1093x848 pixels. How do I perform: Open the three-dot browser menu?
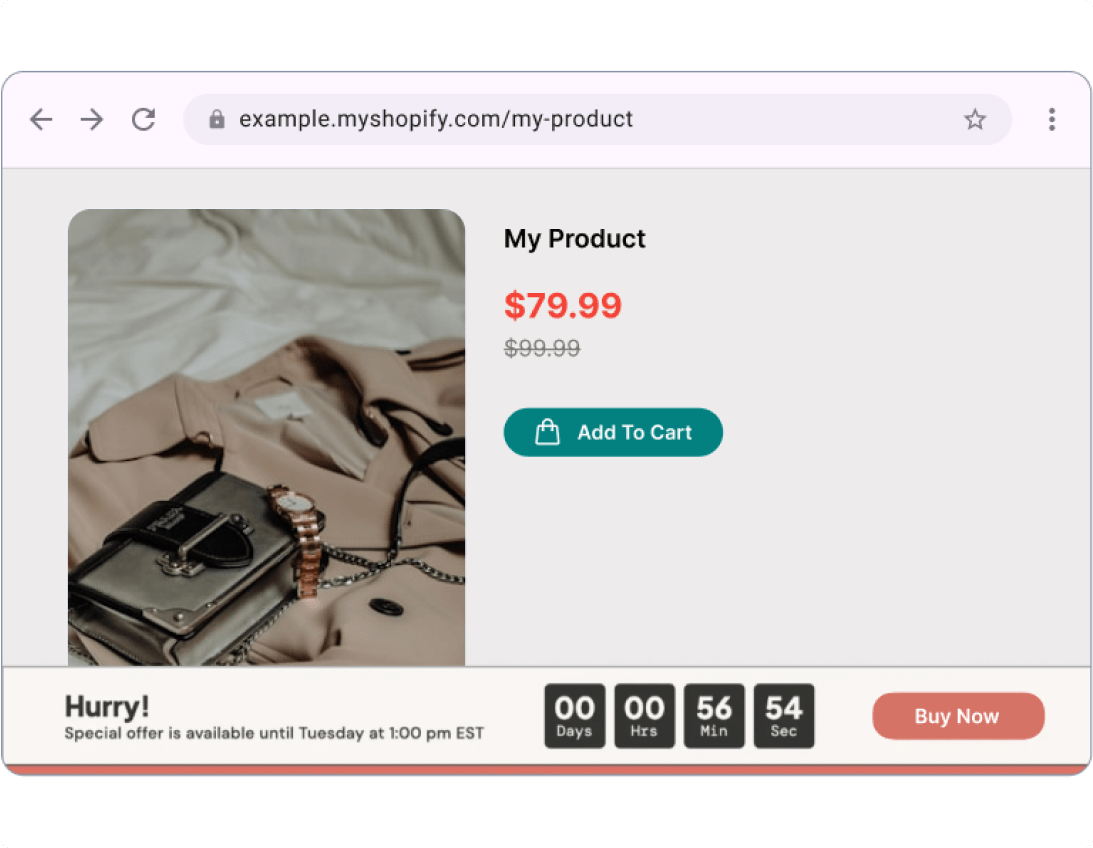point(1051,120)
